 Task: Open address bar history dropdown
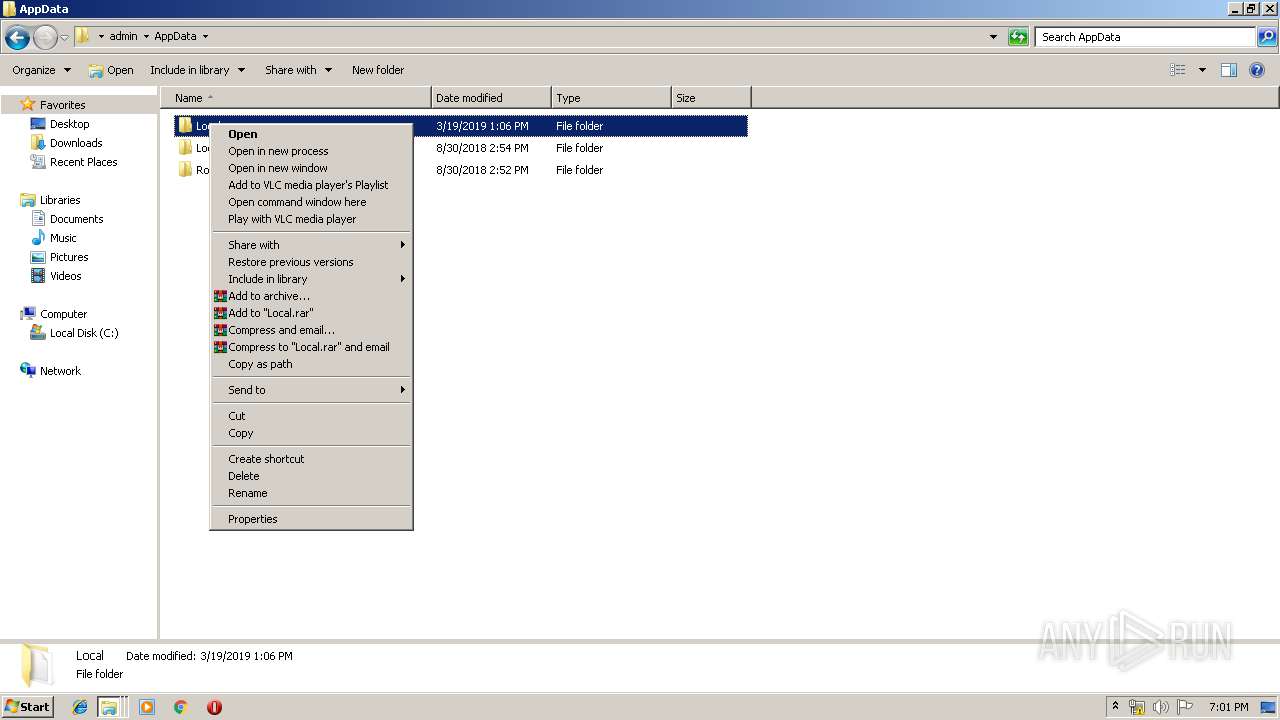click(x=993, y=37)
